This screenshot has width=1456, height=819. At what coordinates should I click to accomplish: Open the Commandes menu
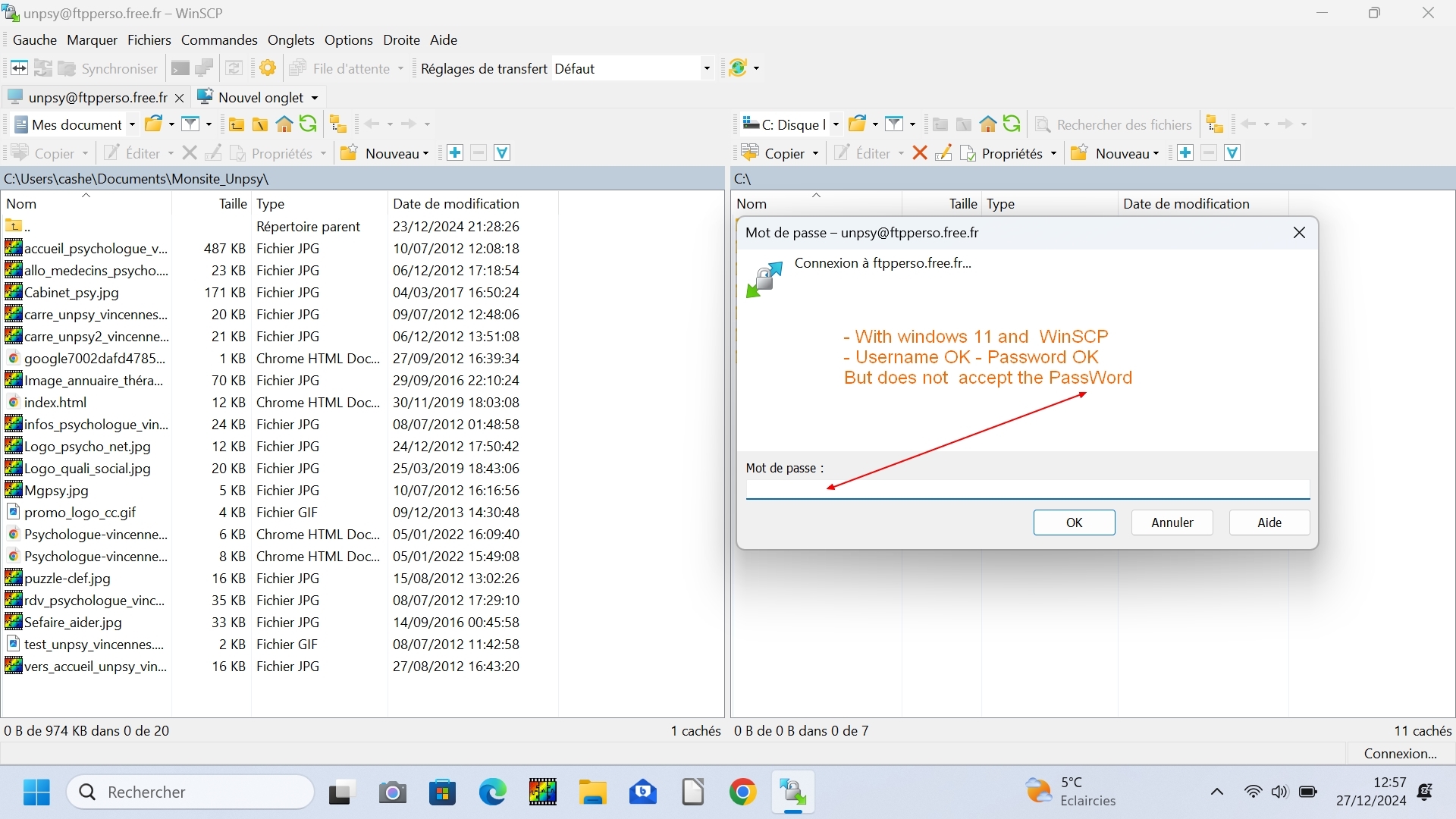click(218, 39)
